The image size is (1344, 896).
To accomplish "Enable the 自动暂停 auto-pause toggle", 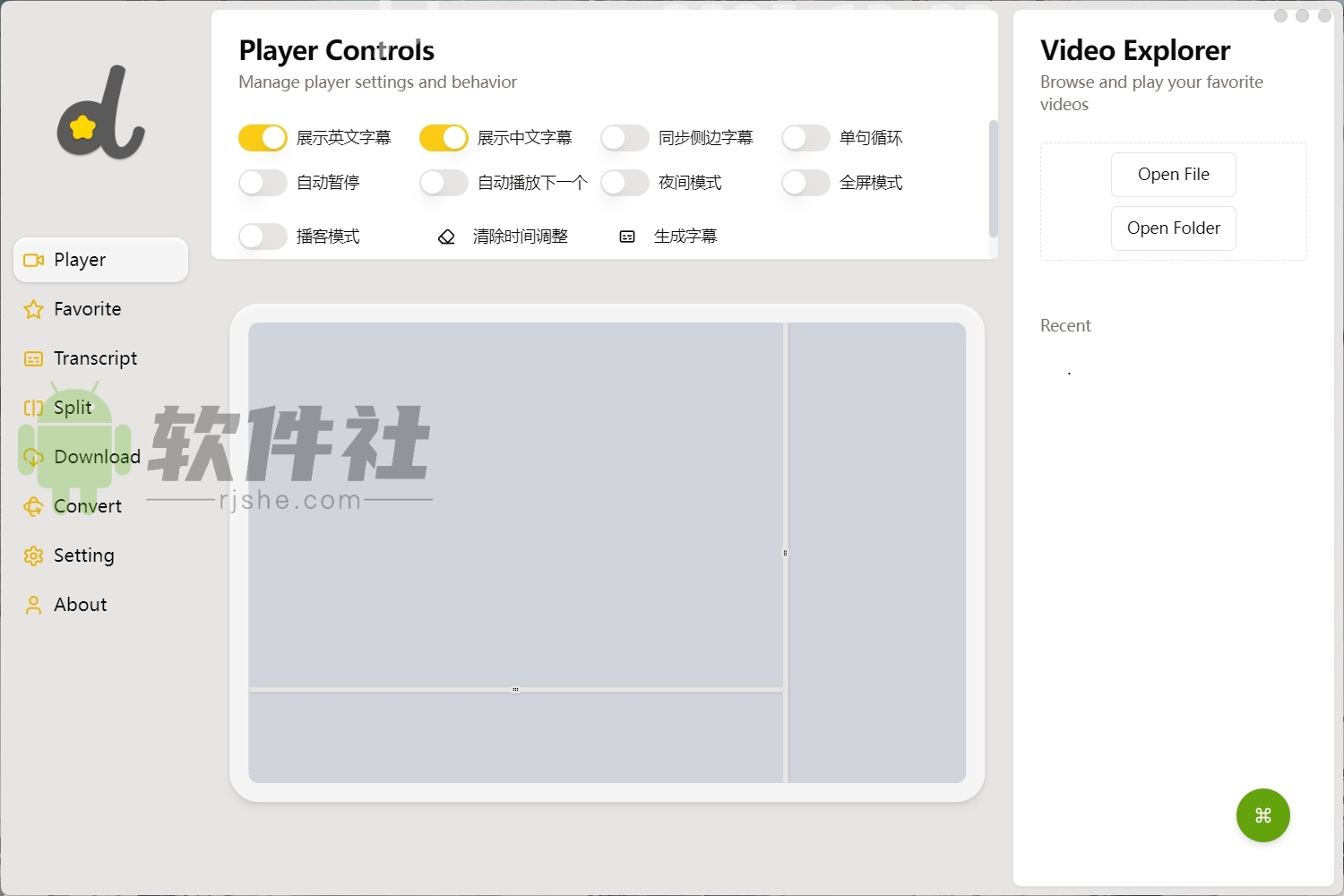I will 262,182.
